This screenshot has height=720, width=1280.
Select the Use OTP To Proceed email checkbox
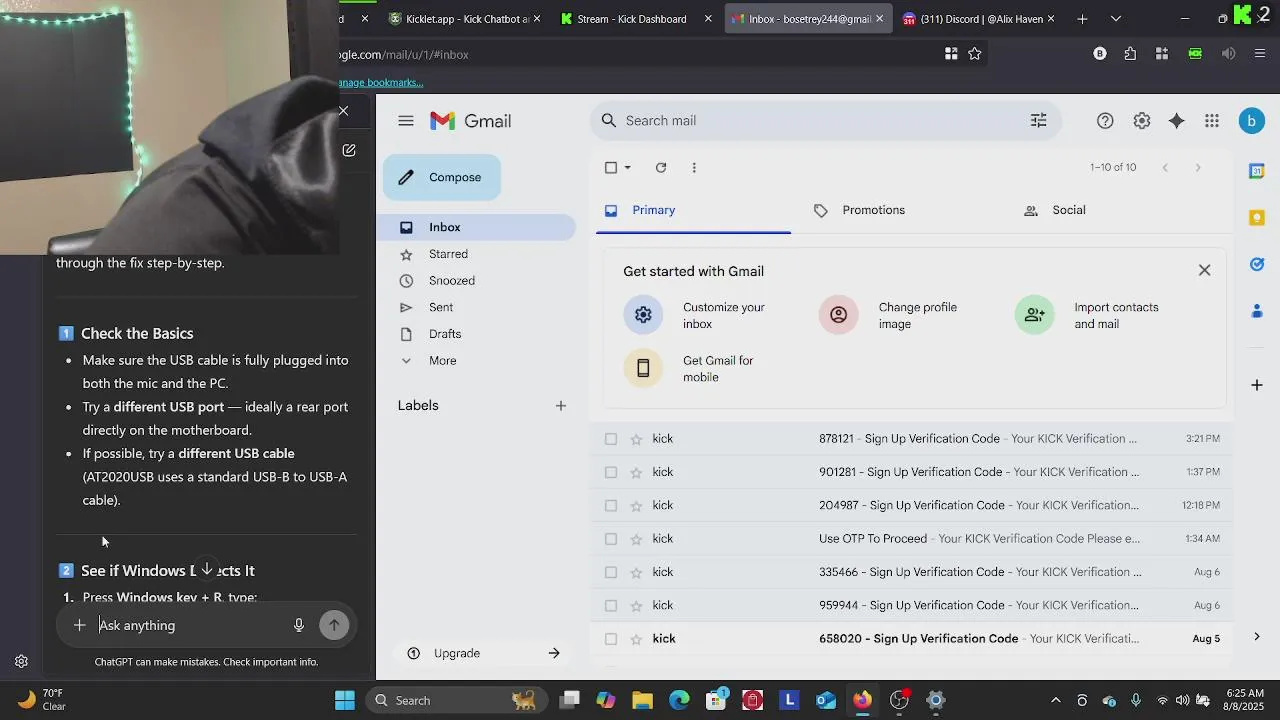tap(611, 539)
